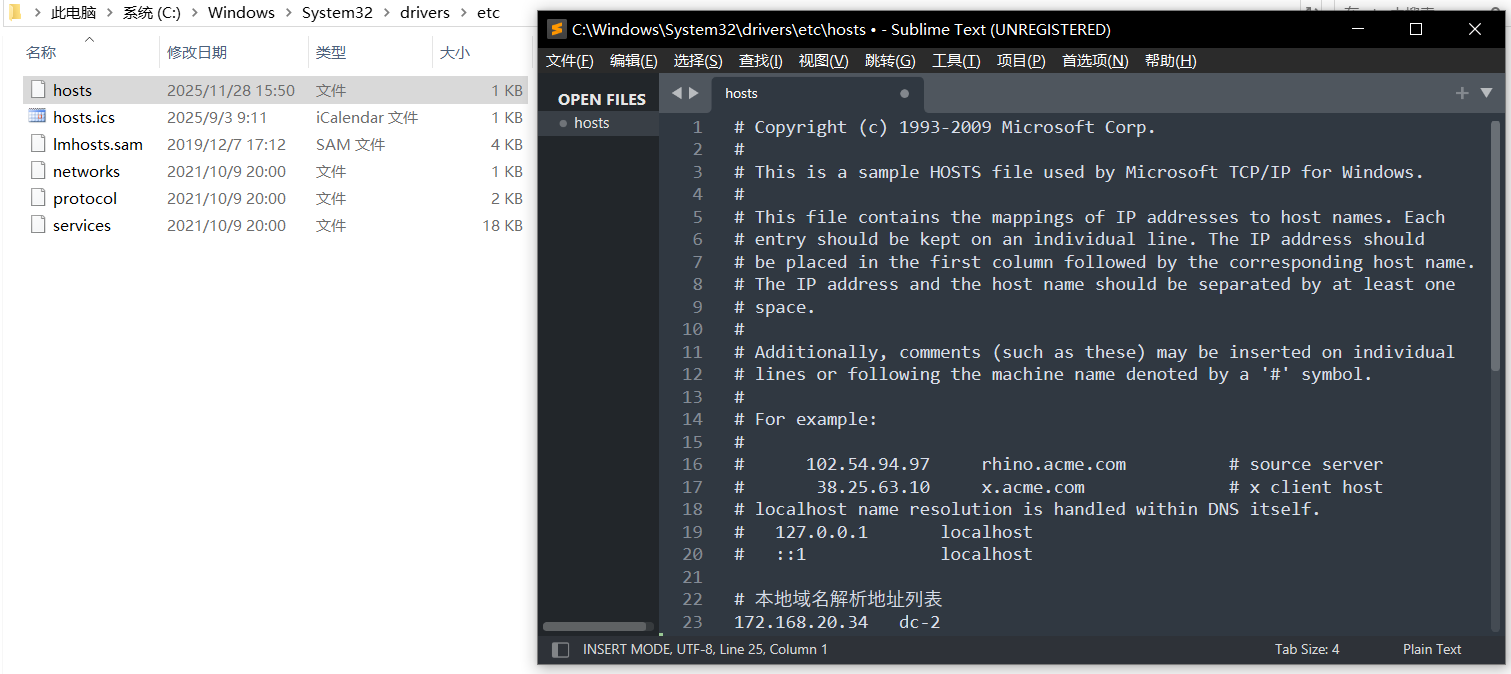Click 系统 (C:) in breadcrumb path
The width and height of the screenshot is (1511, 674).
[x=152, y=13]
